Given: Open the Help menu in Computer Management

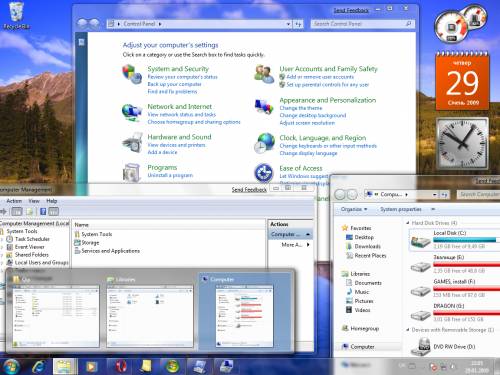Looking at the screenshot, I should [52, 201].
